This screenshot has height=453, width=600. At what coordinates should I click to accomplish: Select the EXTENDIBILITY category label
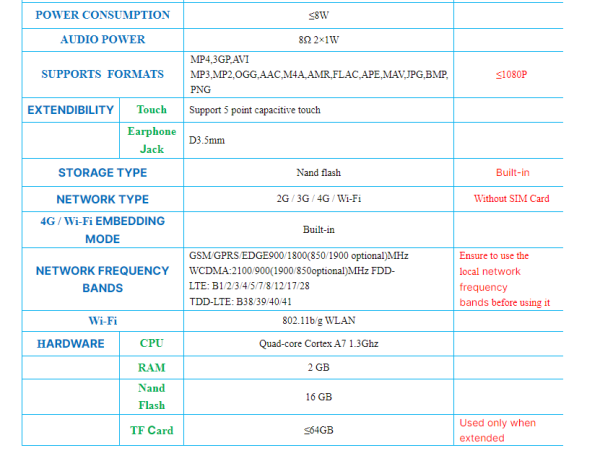[70, 110]
